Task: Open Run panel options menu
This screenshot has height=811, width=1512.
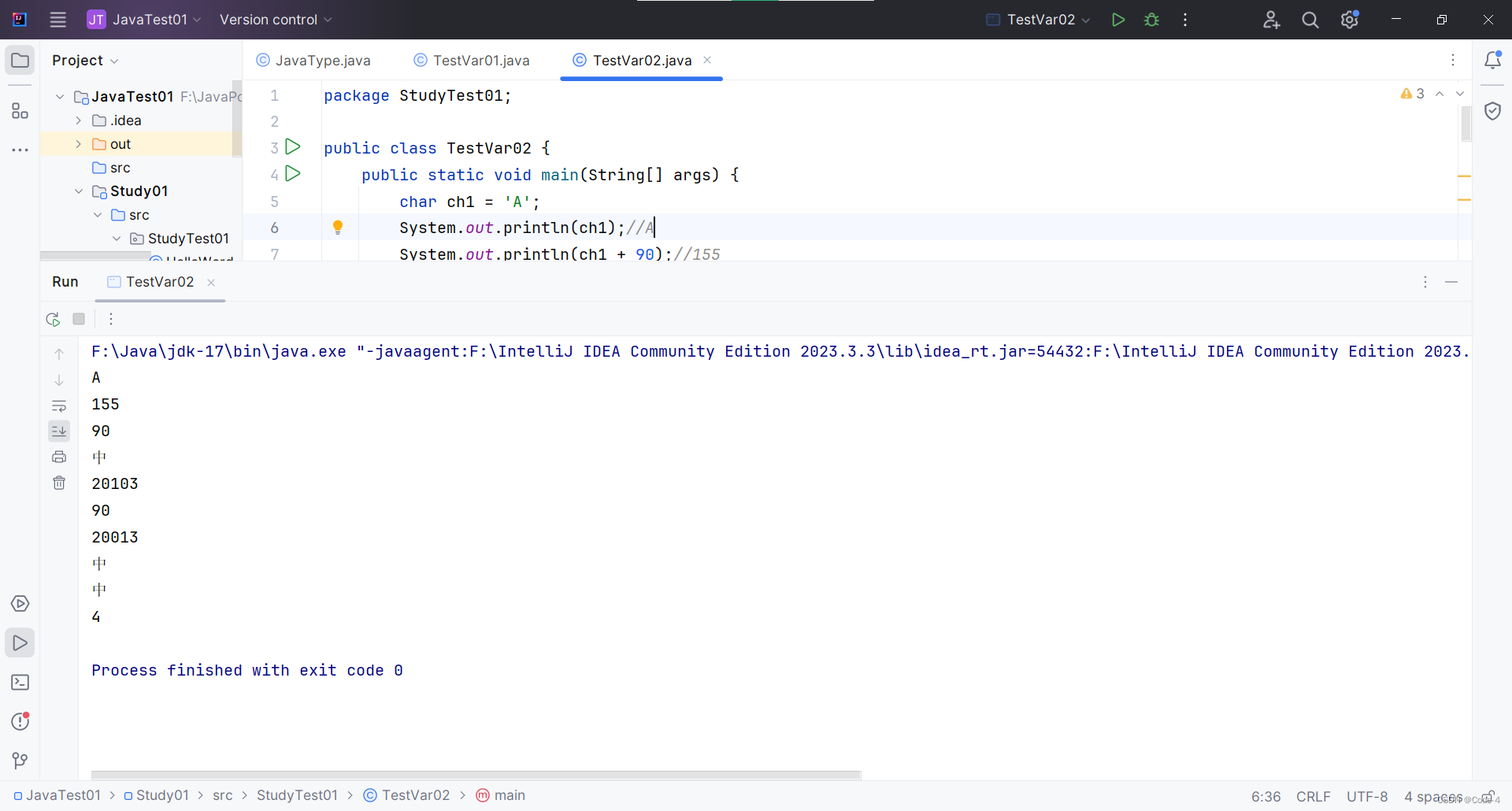Action: pos(1425,282)
